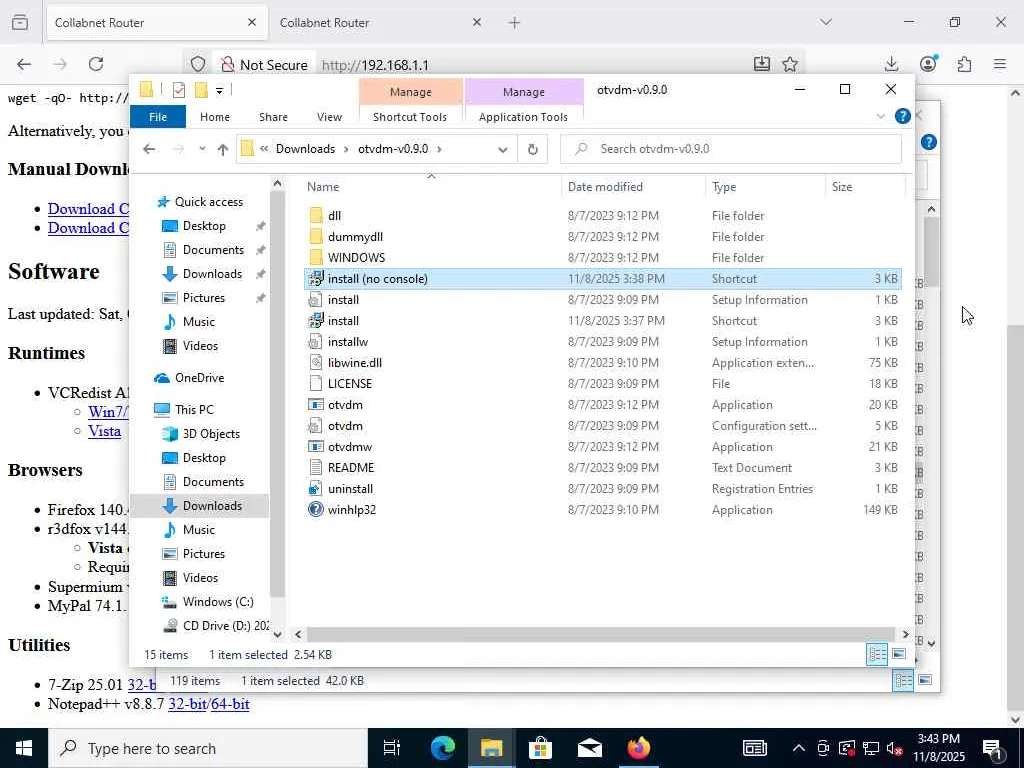This screenshot has width=1024, height=768.
Task: Open Quick access in navigation pane
Action: (208, 202)
